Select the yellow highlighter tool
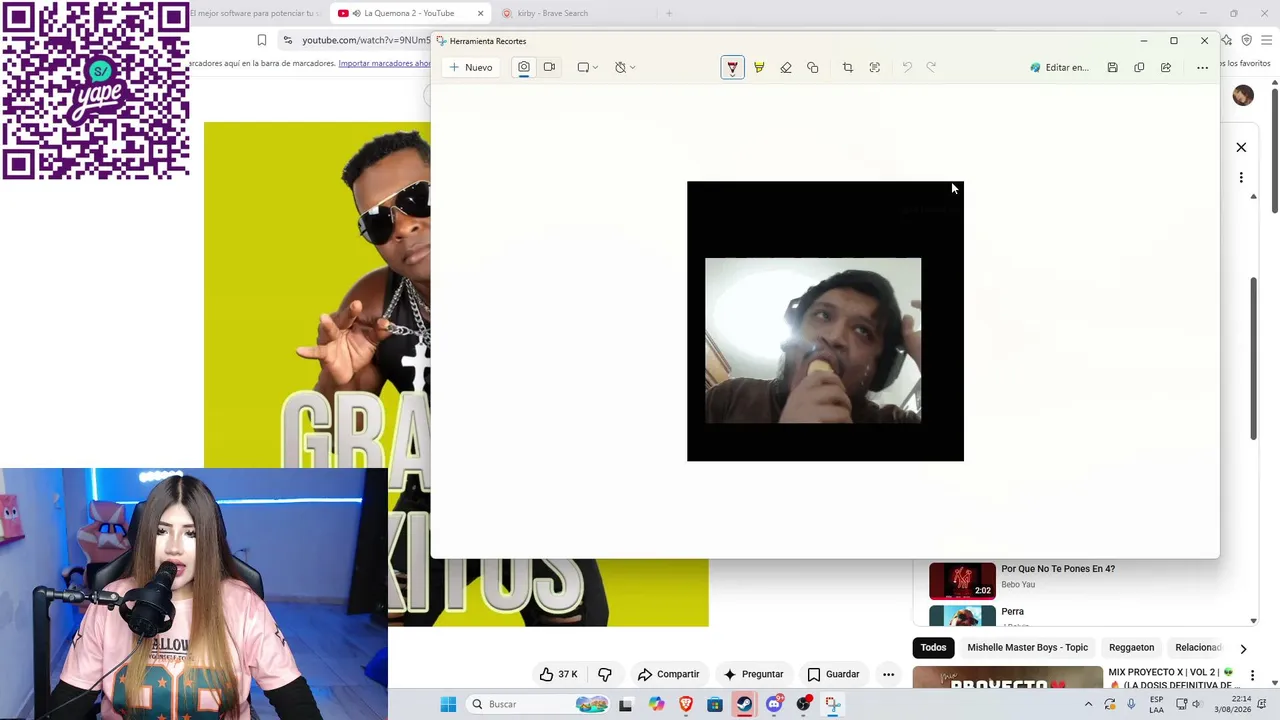 tap(759, 67)
